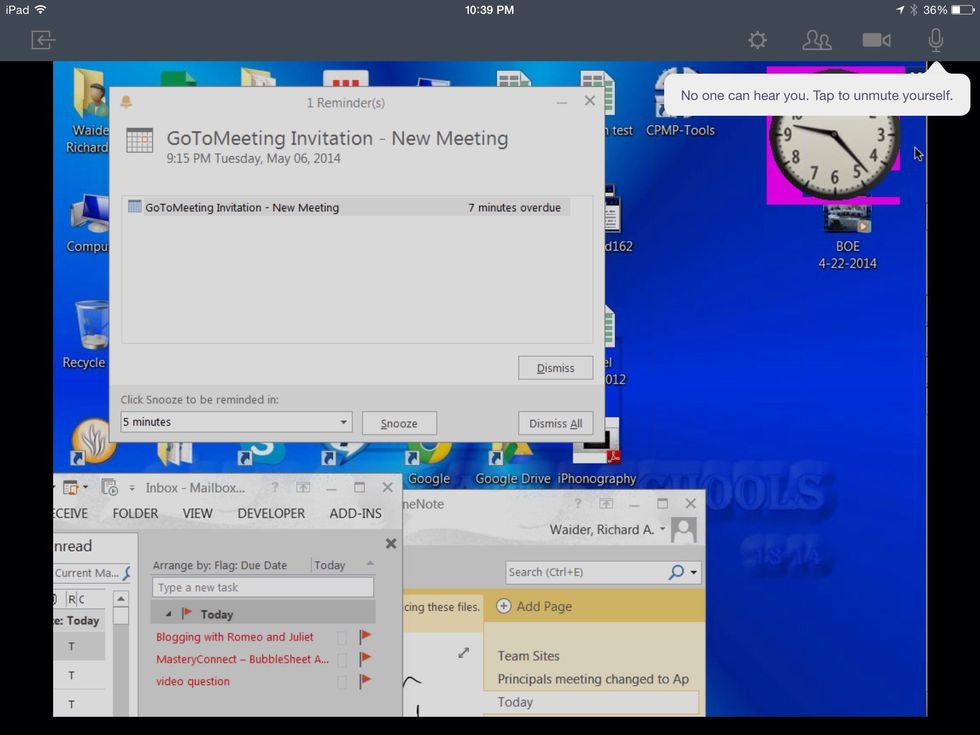
Task: Click the Type a new task field
Action: point(262,587)
